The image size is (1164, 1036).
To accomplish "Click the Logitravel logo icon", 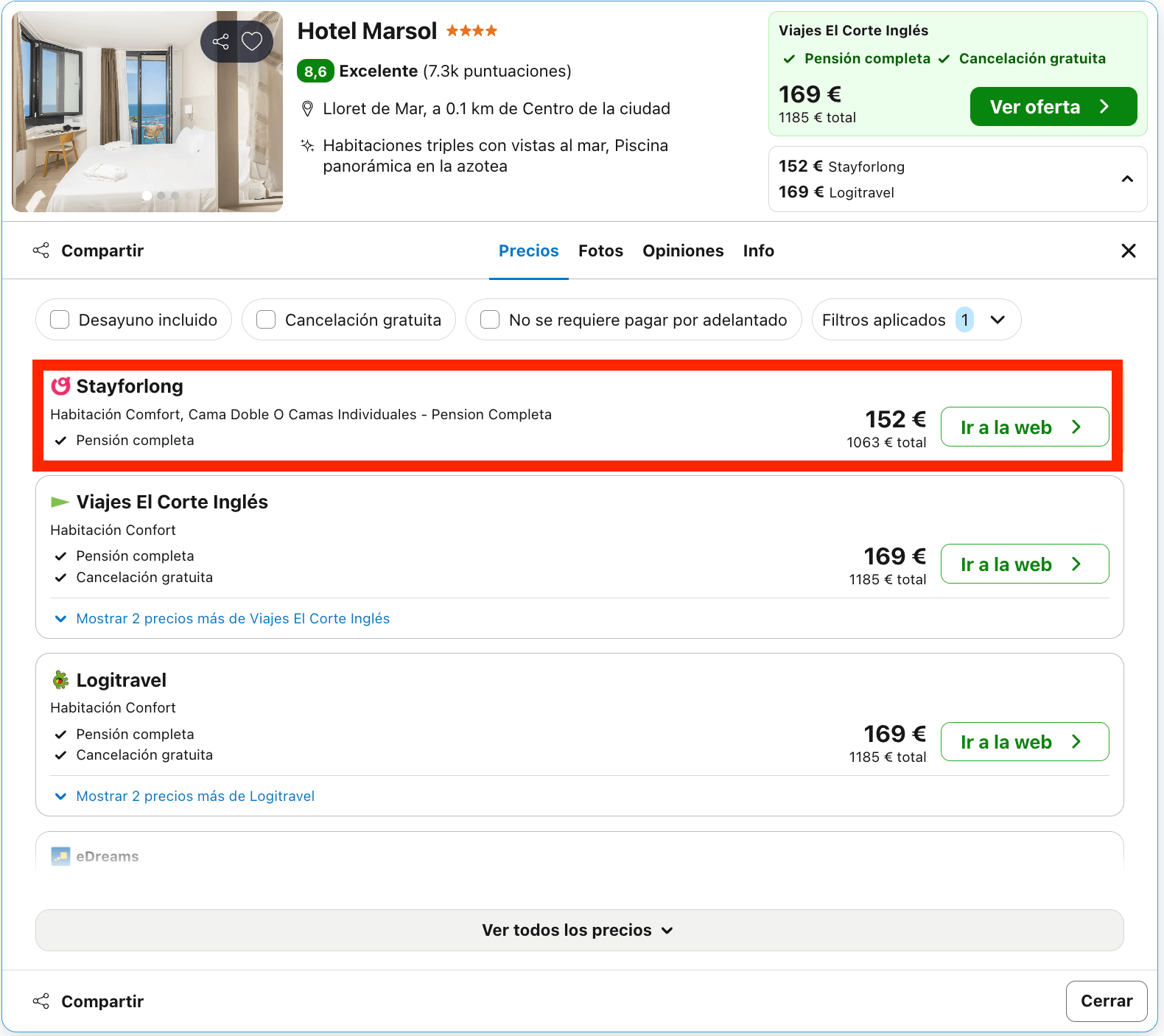I will point(60,680).
